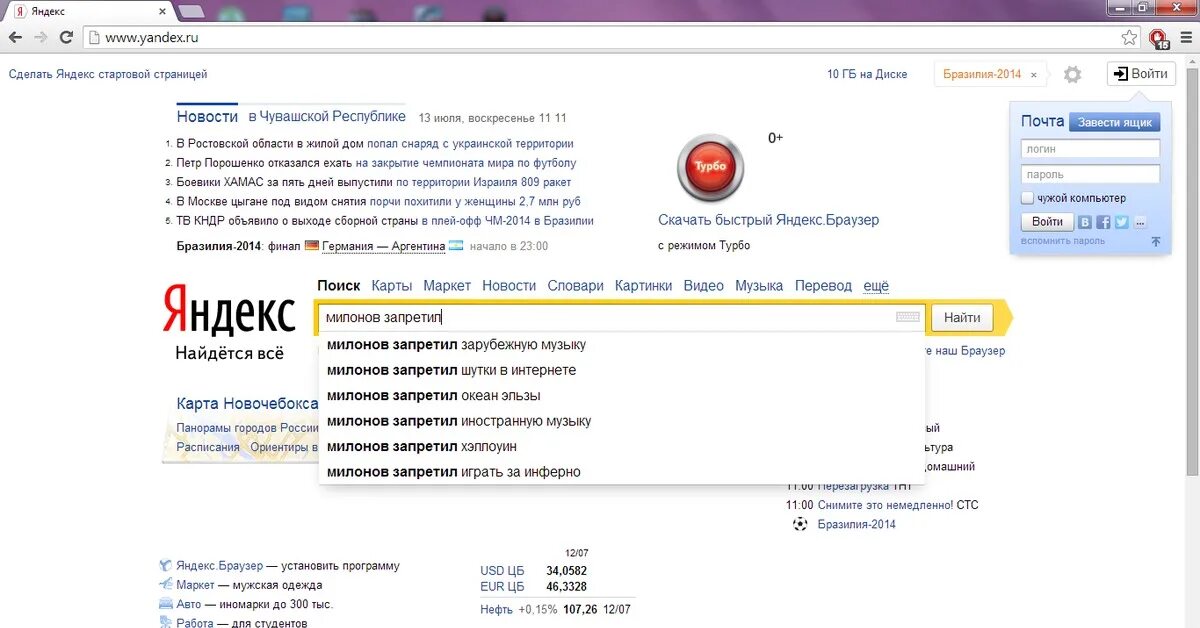Expand the ещё services menu
1200x628 pixels.
click(x=876, y=286)
